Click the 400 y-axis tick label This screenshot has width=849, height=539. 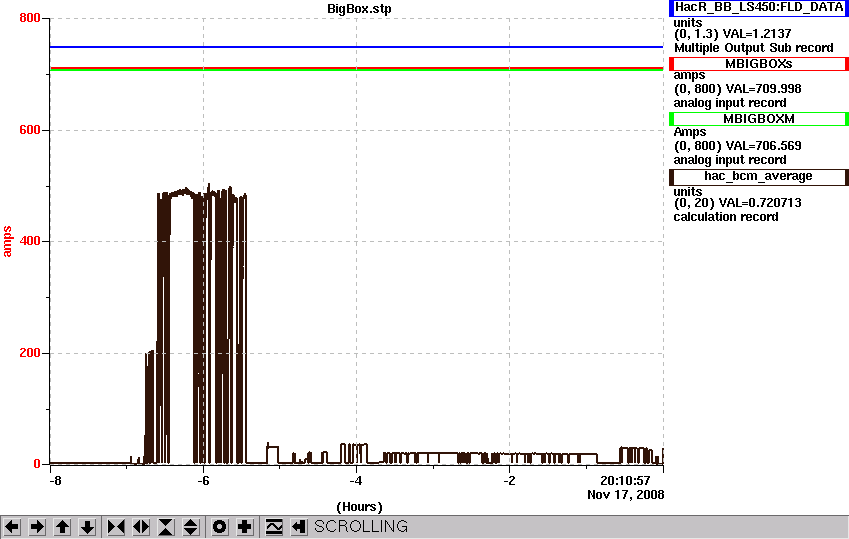[30, 241]
